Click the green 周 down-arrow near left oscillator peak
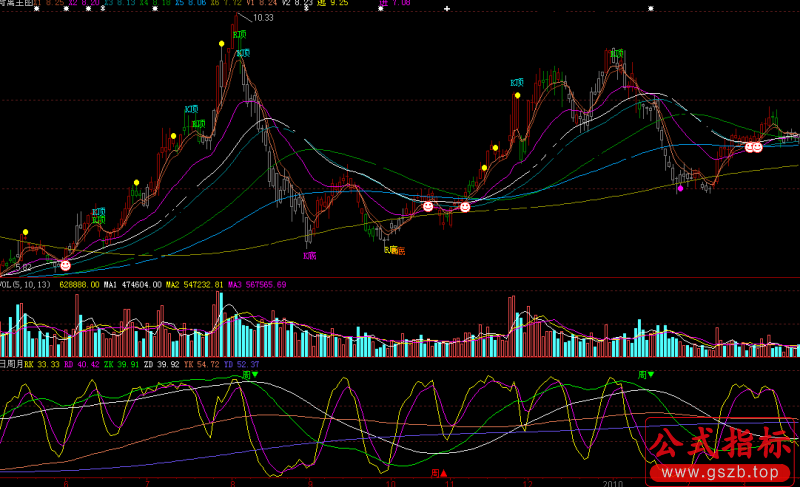 coord(250,375)
